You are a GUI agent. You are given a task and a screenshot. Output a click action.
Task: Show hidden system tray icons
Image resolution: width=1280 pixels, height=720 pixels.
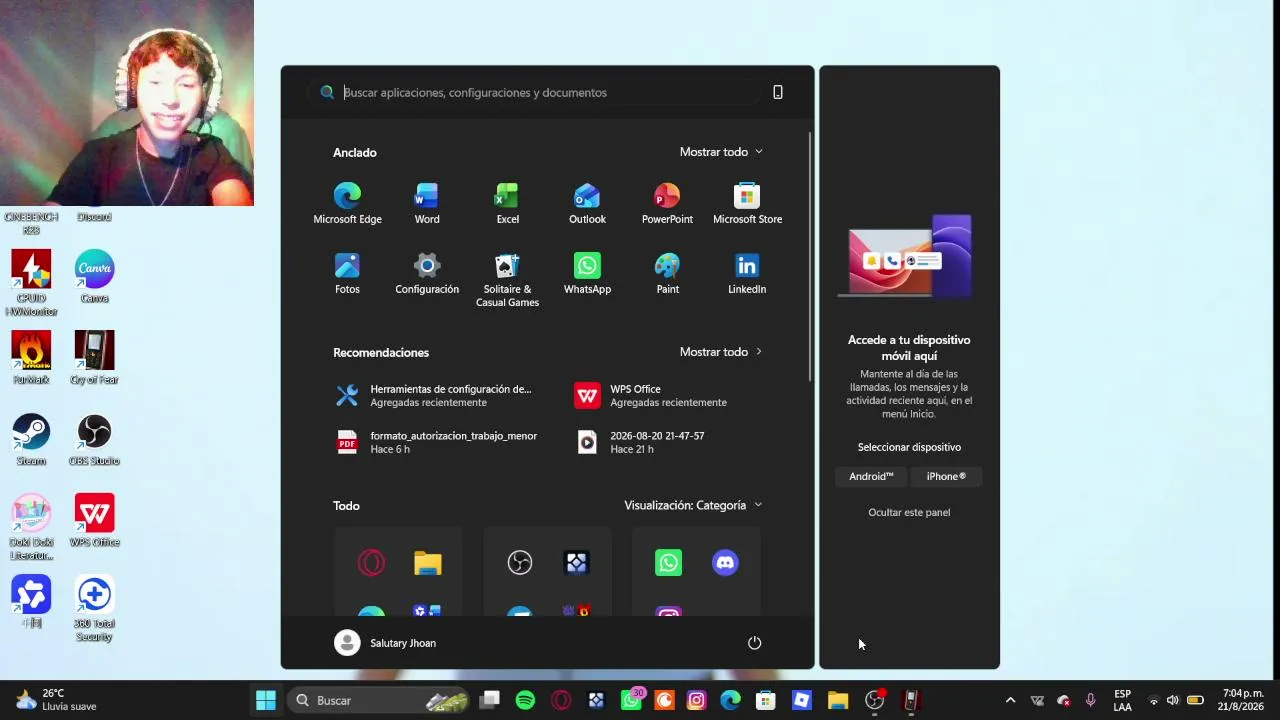(1010, 700)
